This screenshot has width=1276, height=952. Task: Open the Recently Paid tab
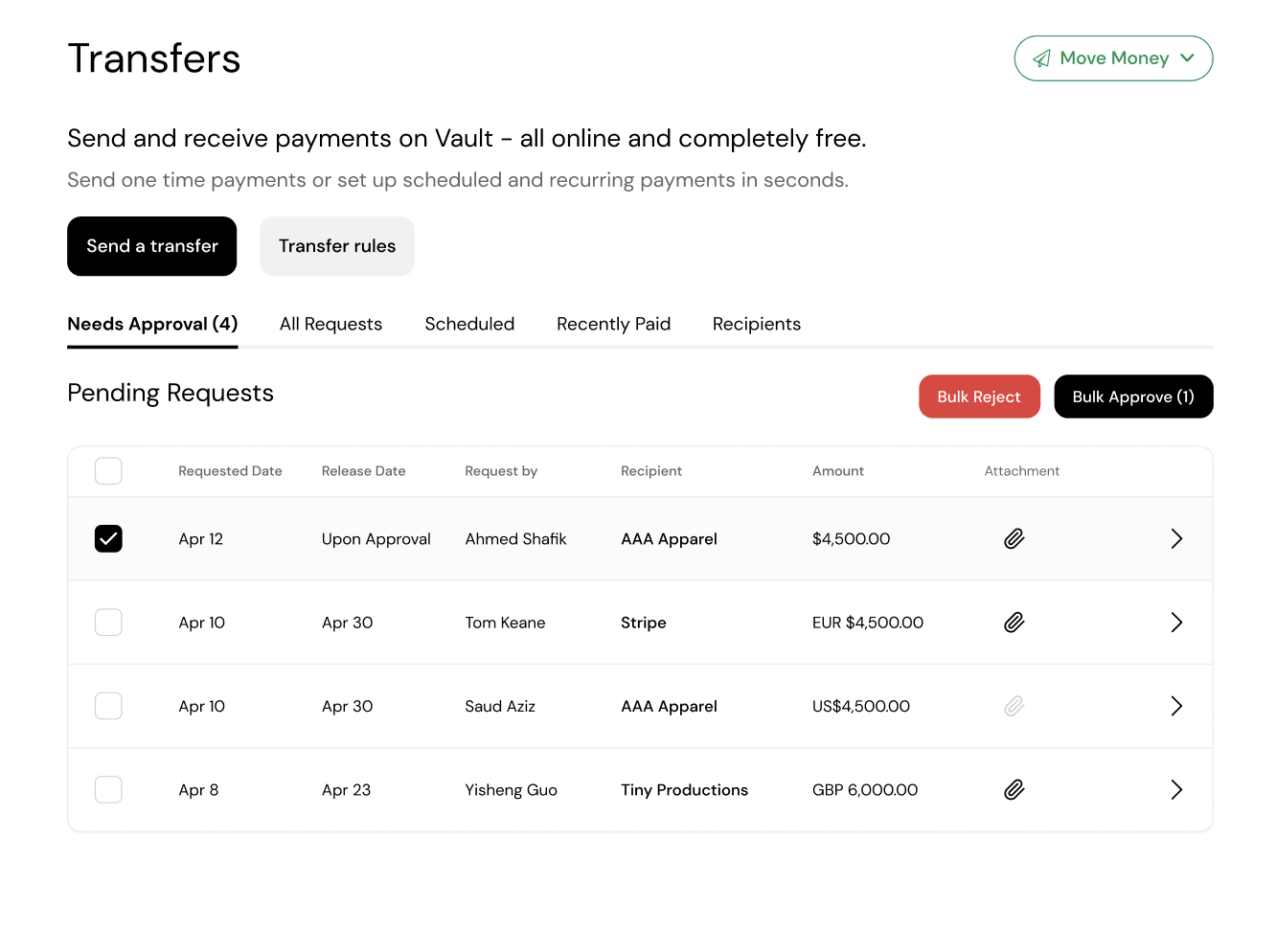613,325
